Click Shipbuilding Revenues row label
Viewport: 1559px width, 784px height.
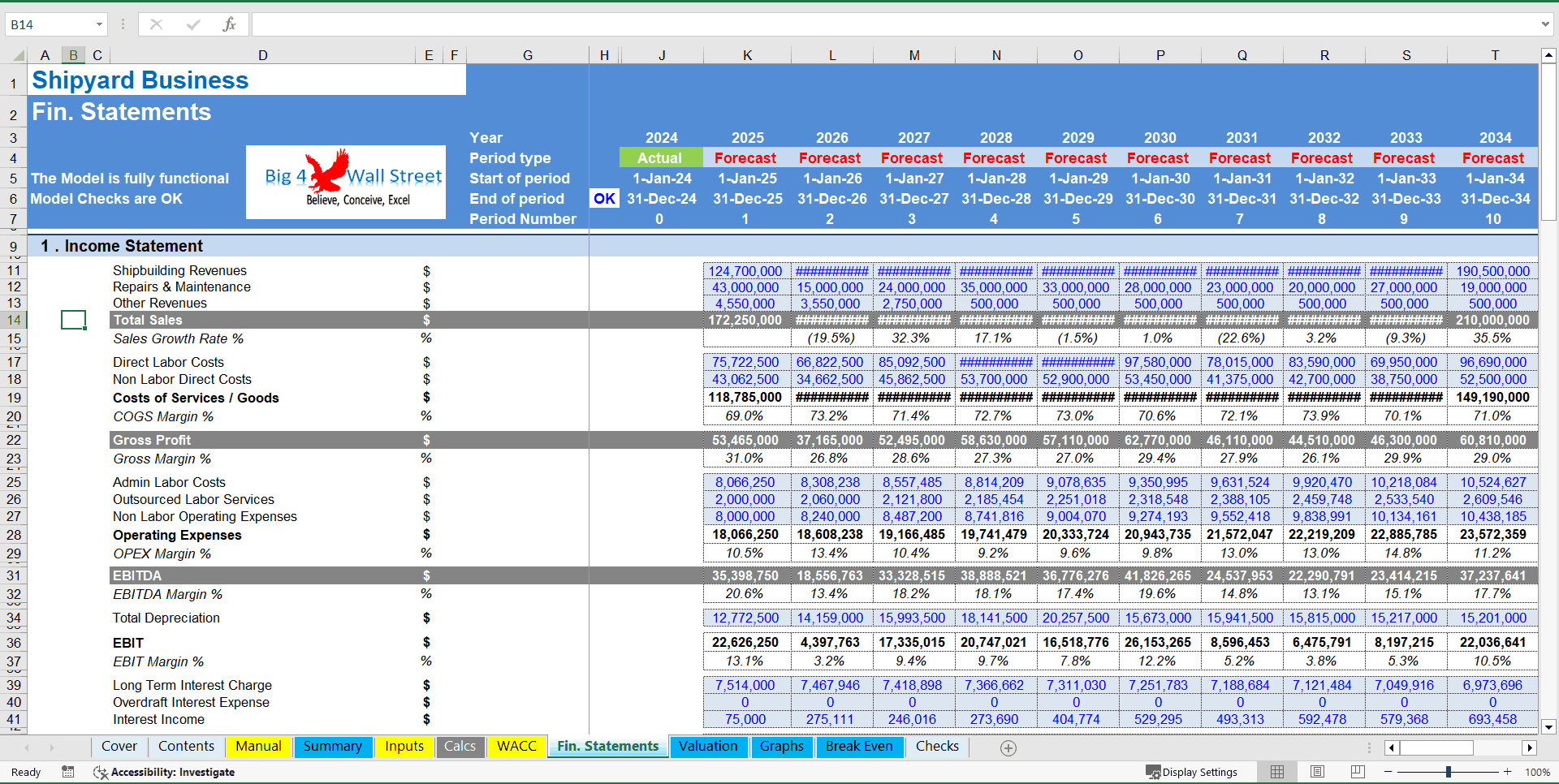point(179,270)
